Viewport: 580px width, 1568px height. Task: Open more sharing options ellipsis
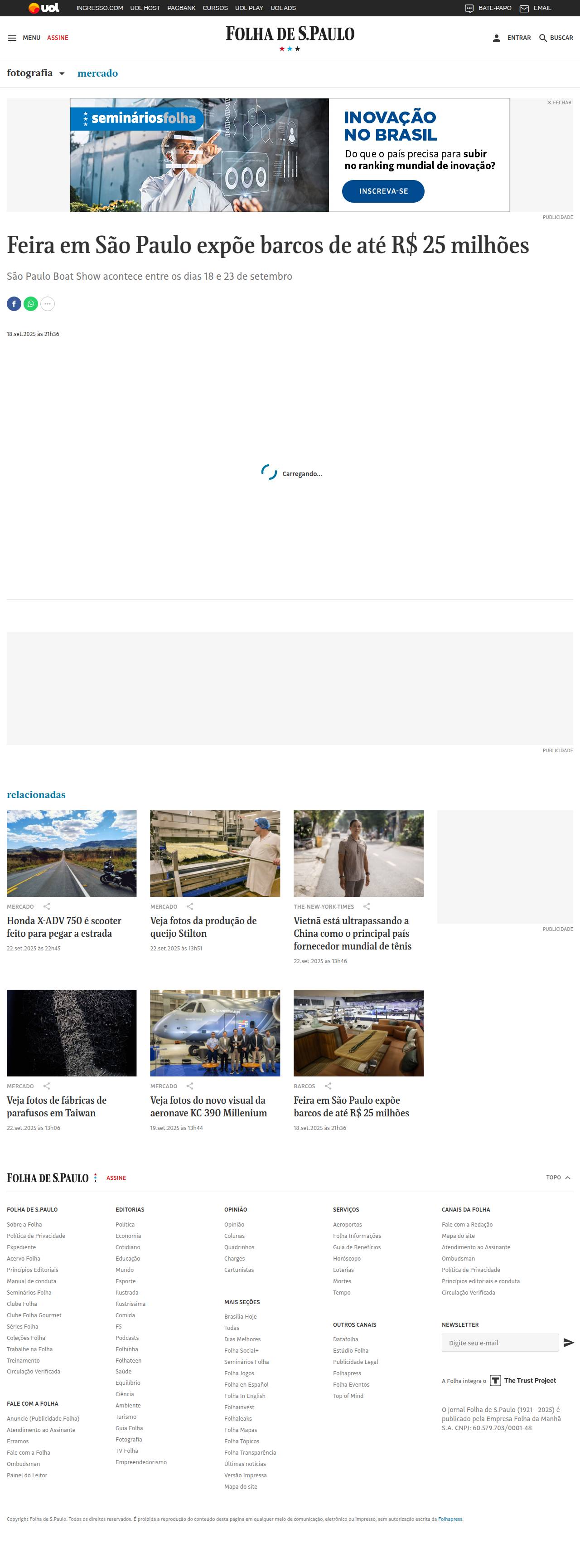point(48,304)
